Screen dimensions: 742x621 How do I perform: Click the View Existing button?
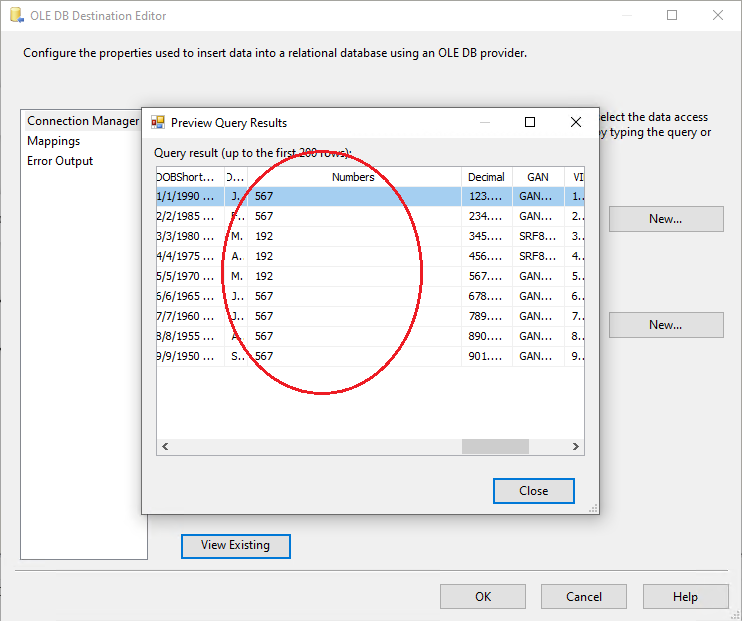click(x=235, y=545)
